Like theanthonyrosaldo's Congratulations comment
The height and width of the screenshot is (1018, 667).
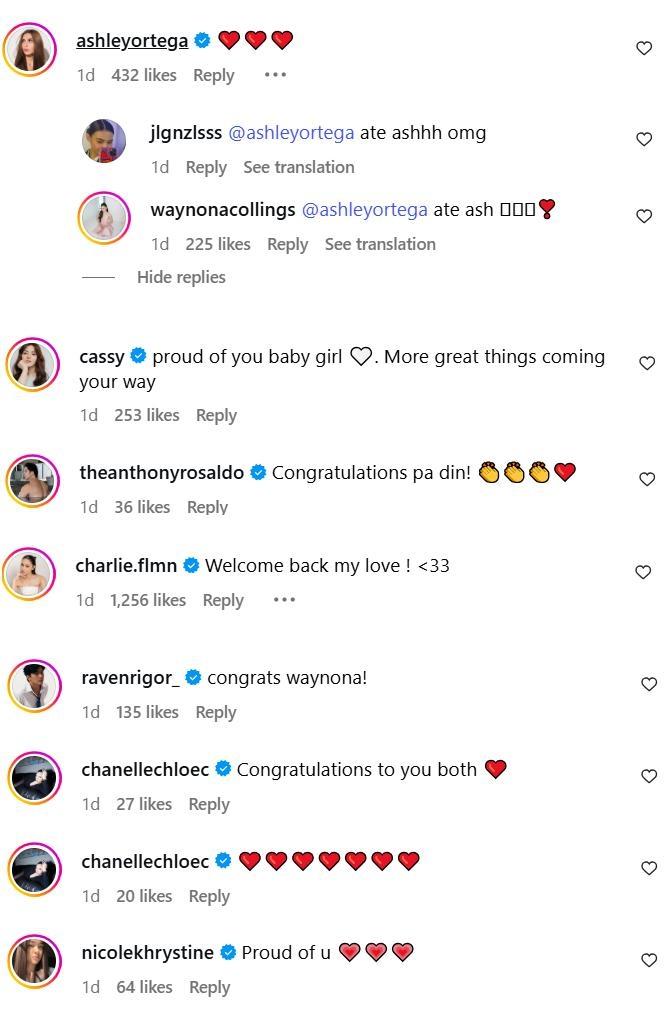click(647, 479)
